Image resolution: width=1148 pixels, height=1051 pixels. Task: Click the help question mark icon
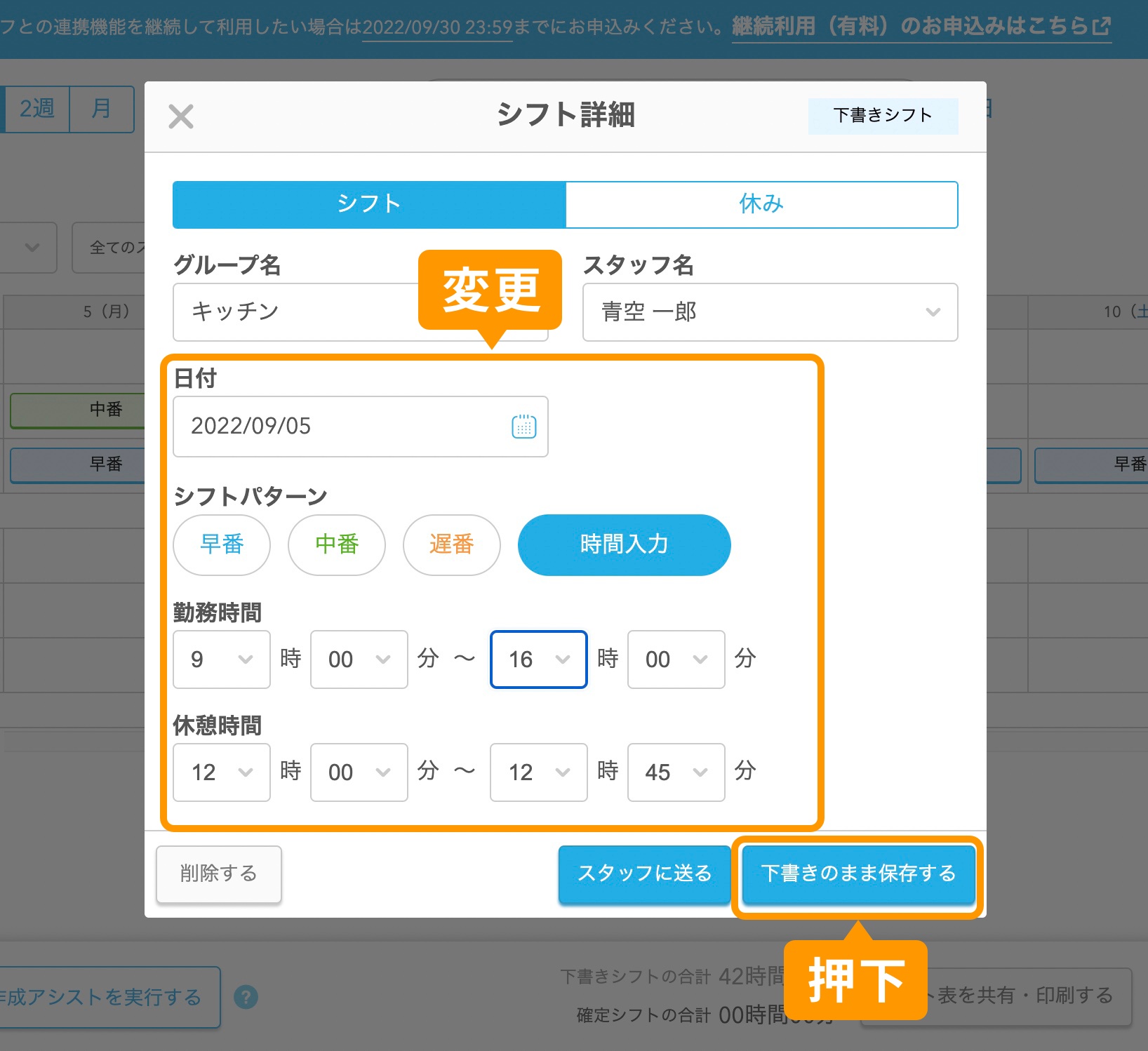(247, 997)
